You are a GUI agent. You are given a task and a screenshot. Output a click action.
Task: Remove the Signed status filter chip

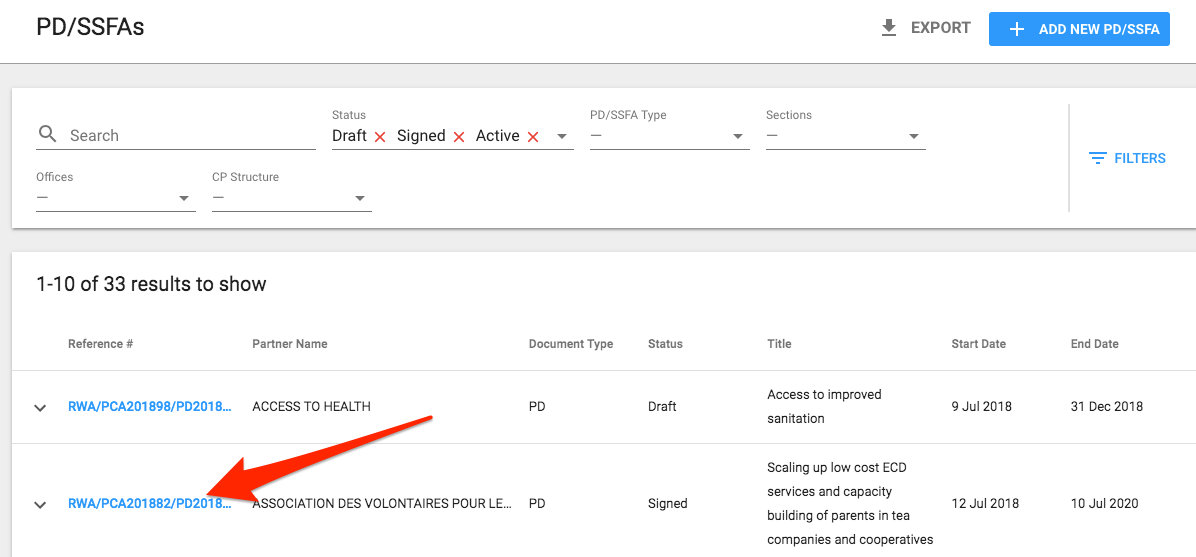pos(458,137)
